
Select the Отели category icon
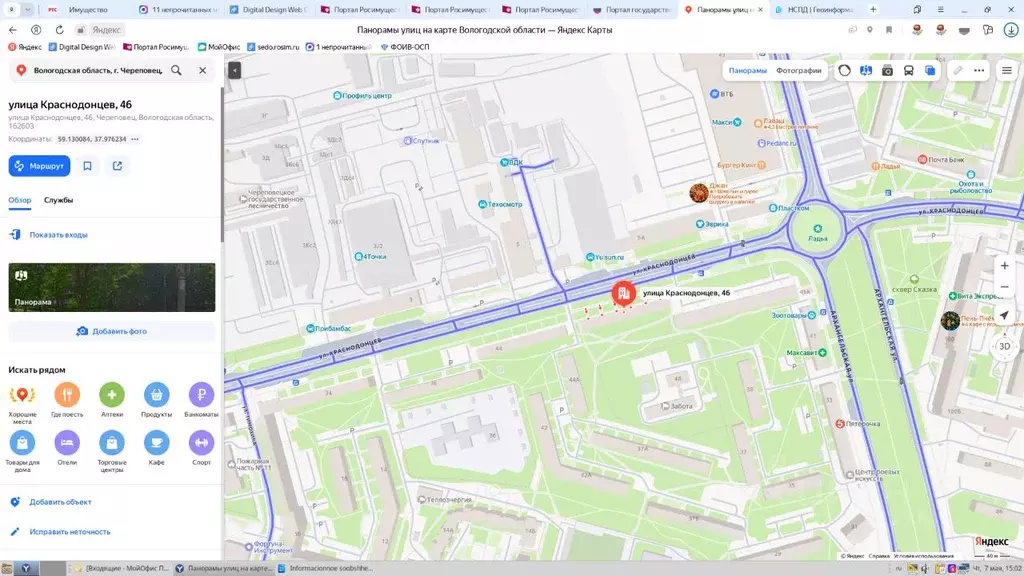67,443
